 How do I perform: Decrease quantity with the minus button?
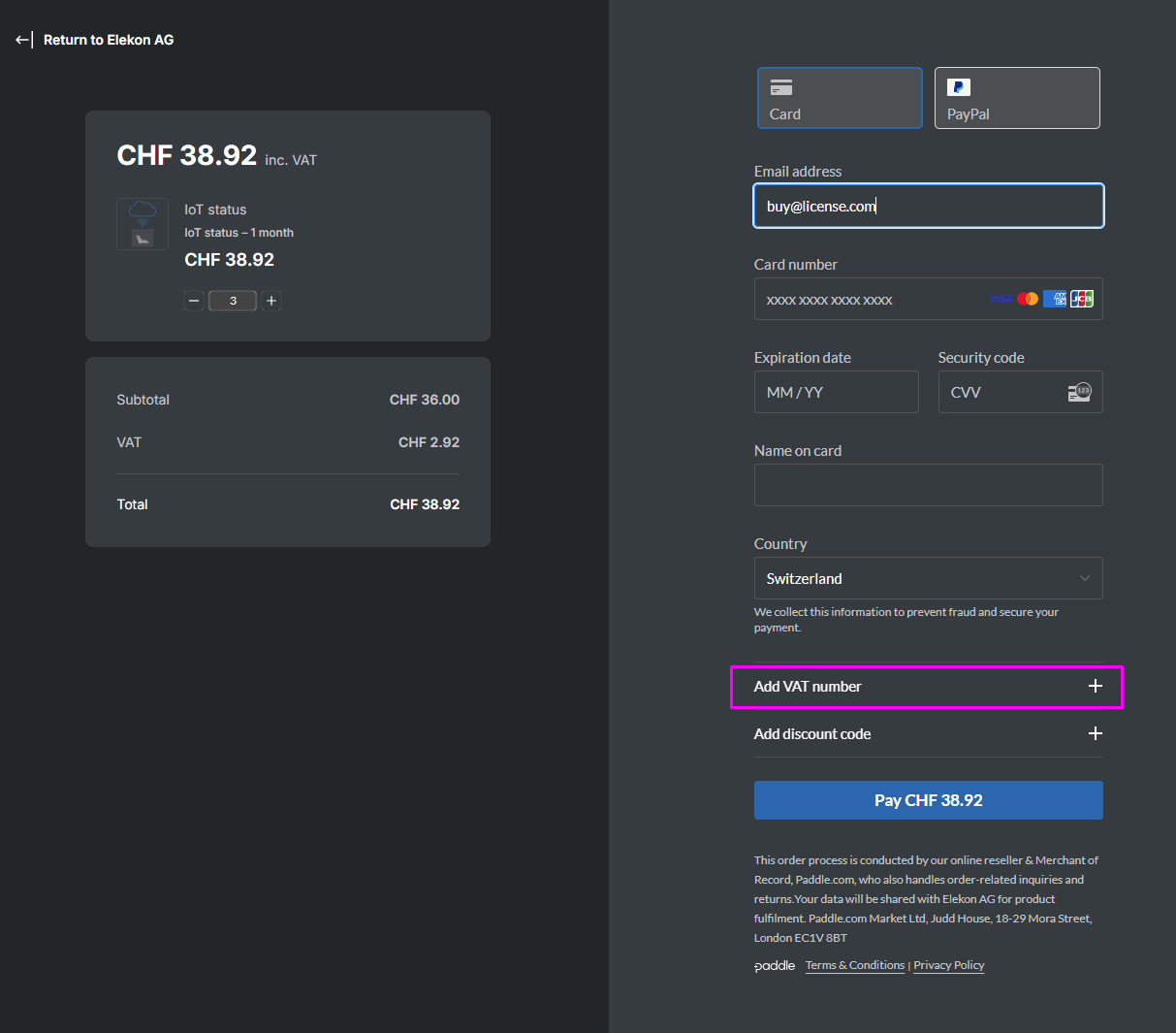194,301
